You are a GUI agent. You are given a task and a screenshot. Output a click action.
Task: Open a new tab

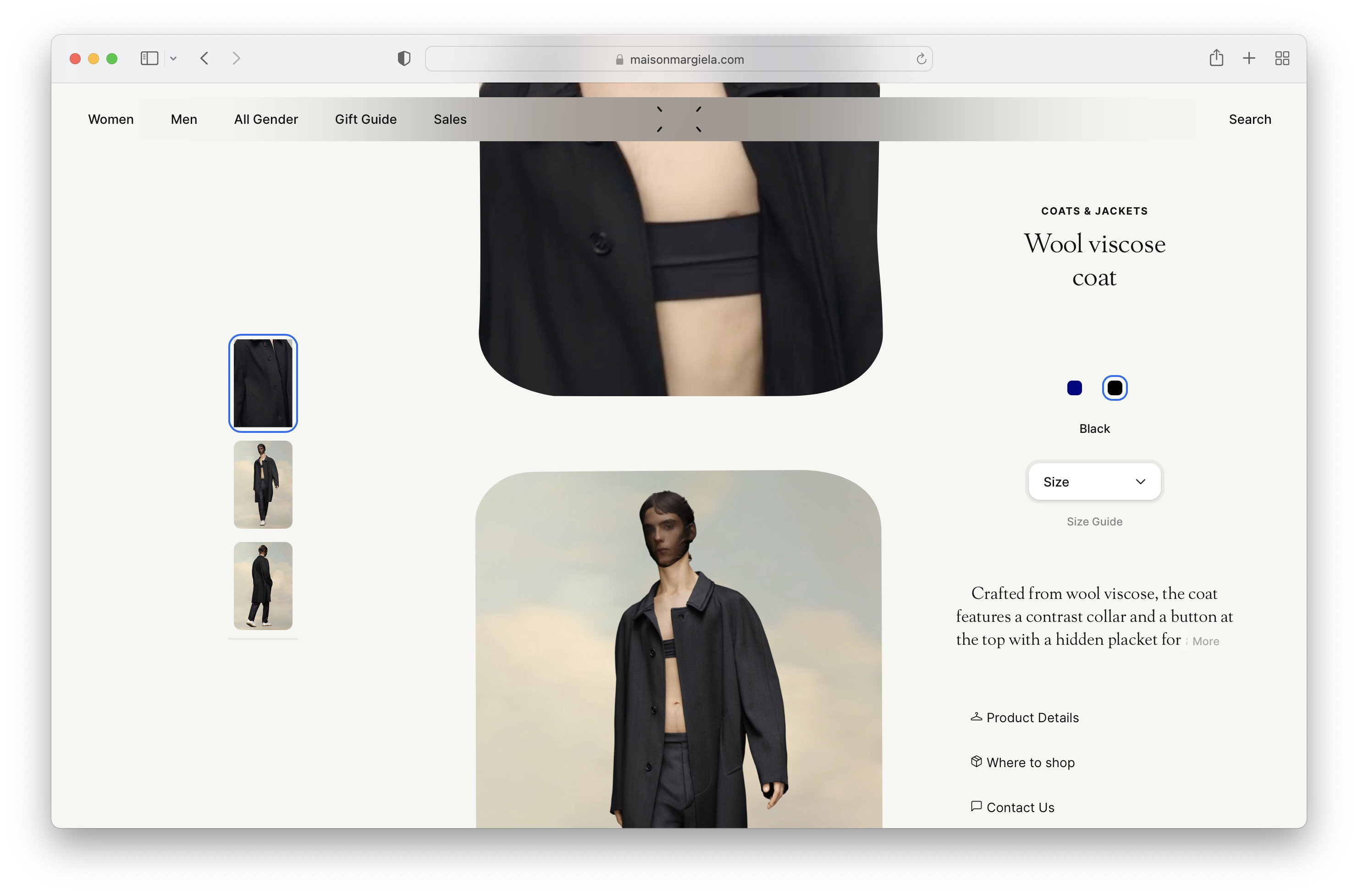point(1249,58)
